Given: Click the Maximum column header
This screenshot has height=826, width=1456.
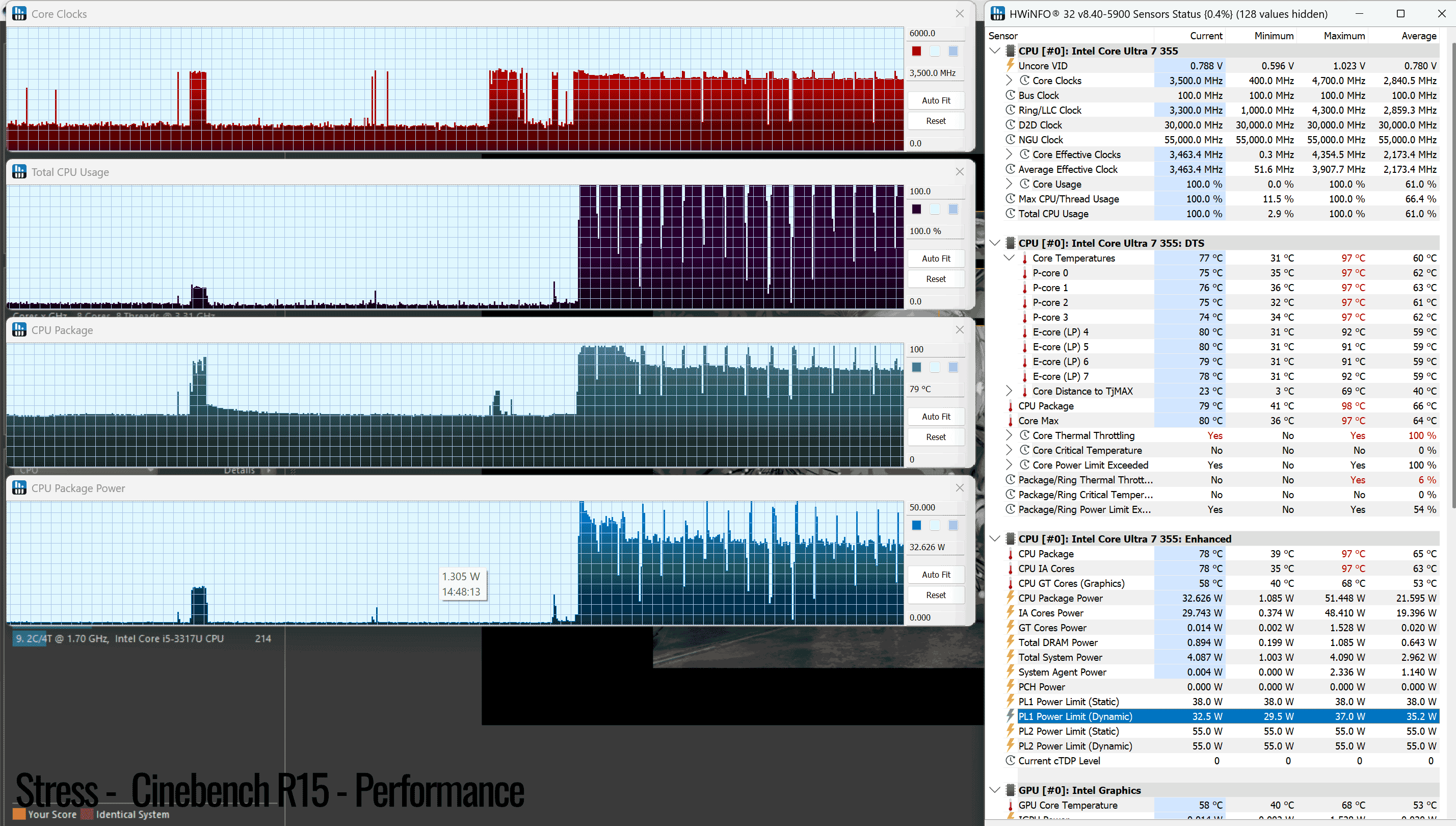Looking at the screenshot, I should click(1344, 36).
